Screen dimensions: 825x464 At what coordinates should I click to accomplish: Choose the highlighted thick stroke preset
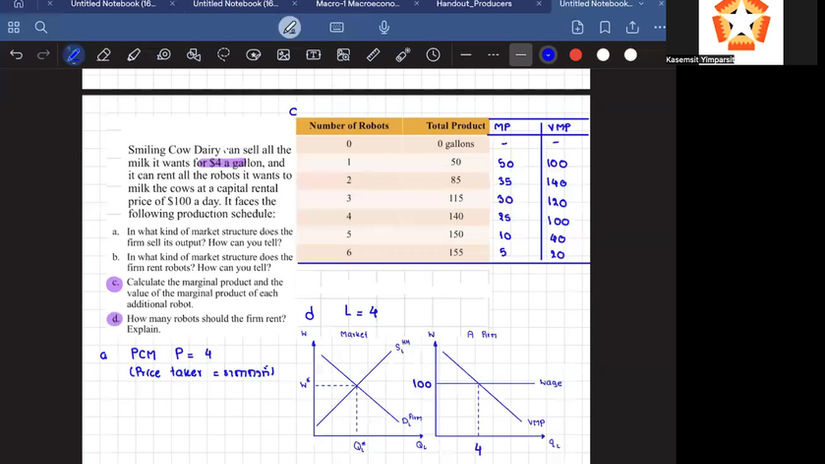pos(520,55)
